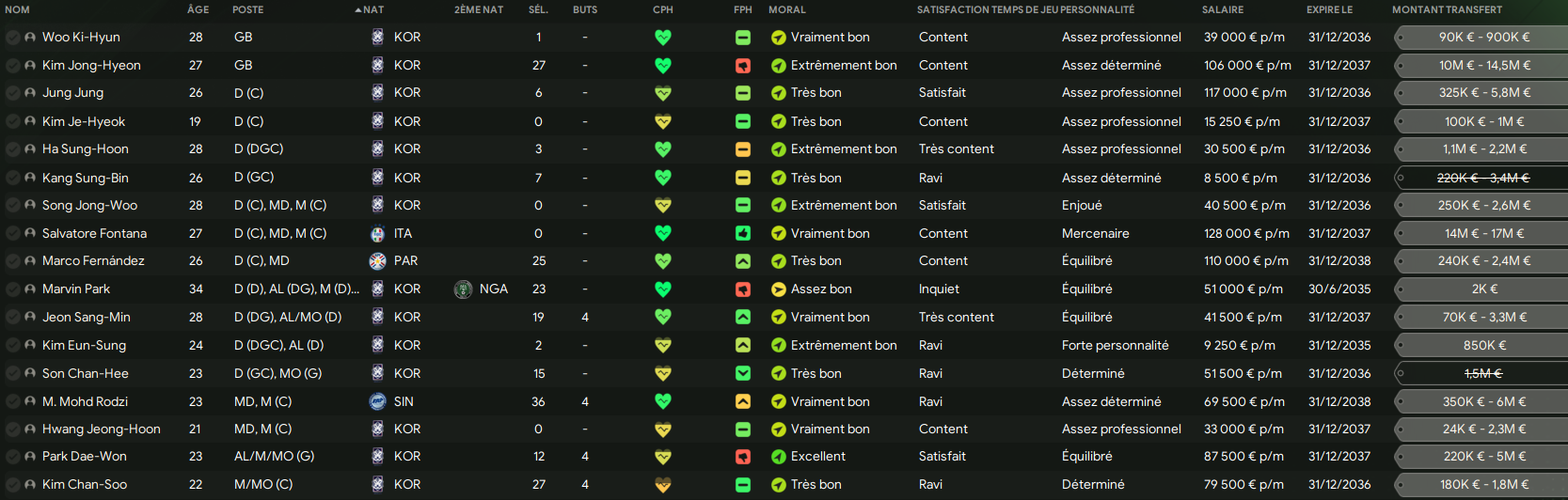Open Marco Fernández's player profile

point(93,261)
